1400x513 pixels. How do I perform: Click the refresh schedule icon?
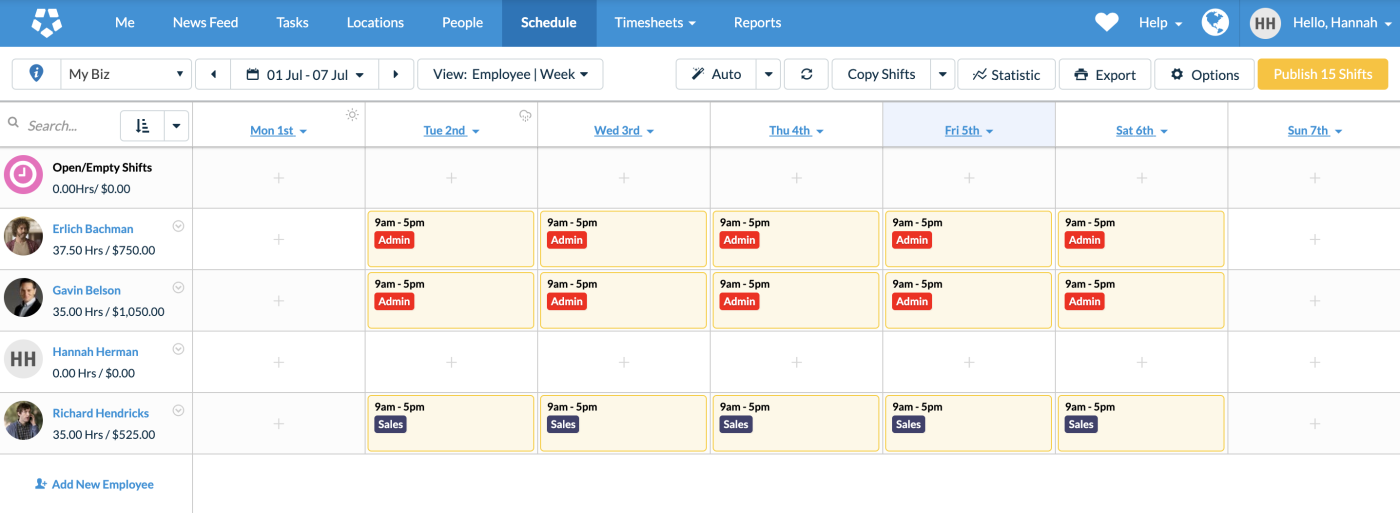pos(806,74)
